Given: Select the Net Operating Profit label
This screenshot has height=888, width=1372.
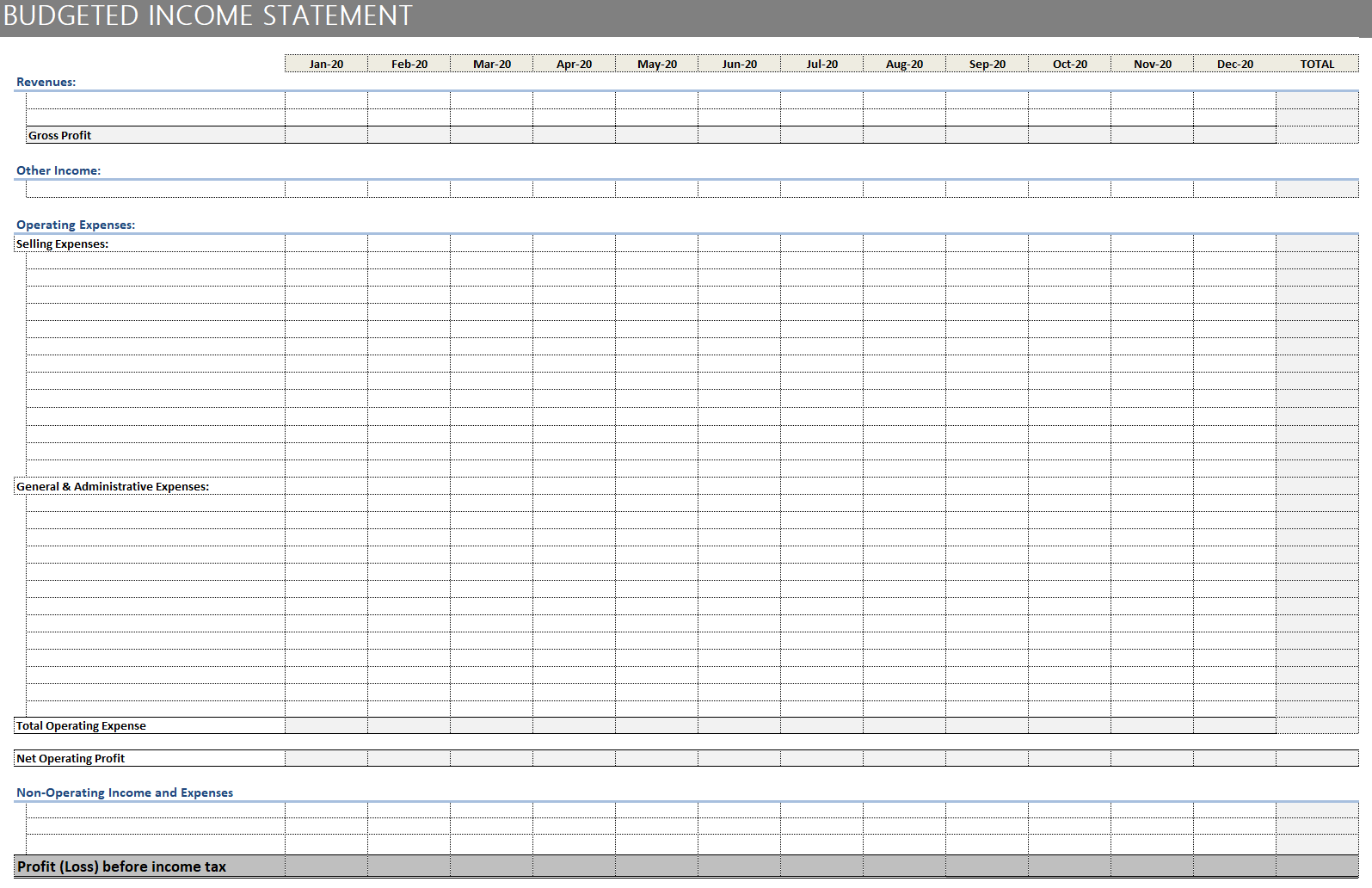Looking at the screenshot, I should coord(71,758).
